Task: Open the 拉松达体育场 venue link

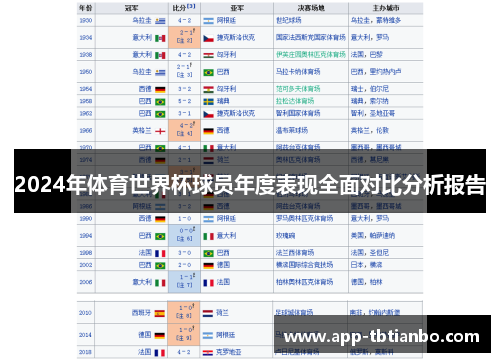Action: [x=295, y=101]
